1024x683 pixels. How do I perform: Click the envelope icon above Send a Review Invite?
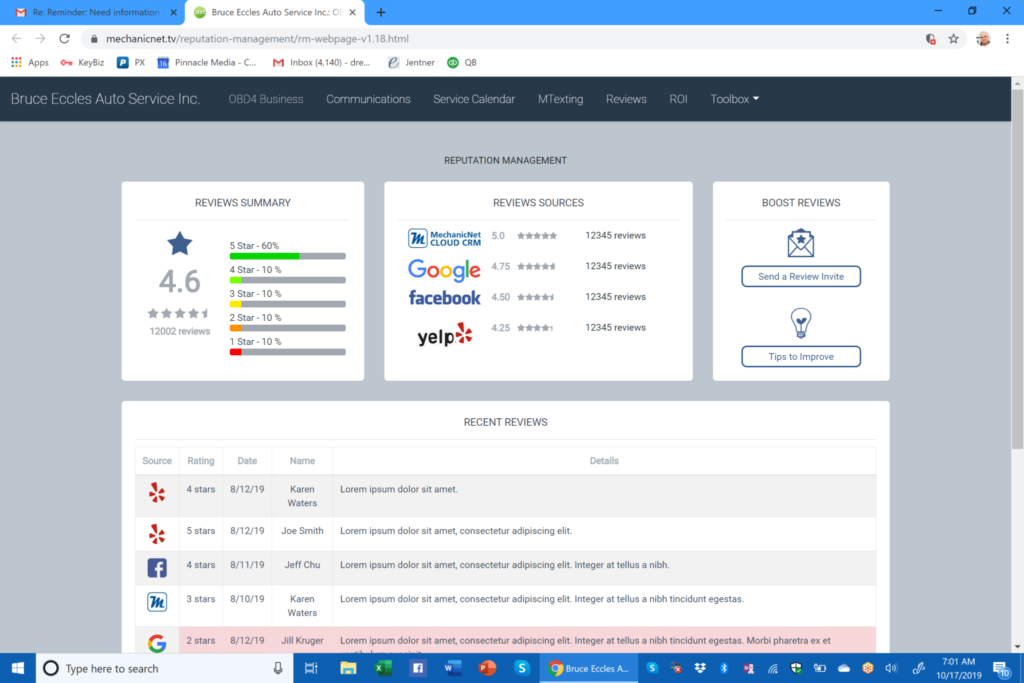pos(801,243)
